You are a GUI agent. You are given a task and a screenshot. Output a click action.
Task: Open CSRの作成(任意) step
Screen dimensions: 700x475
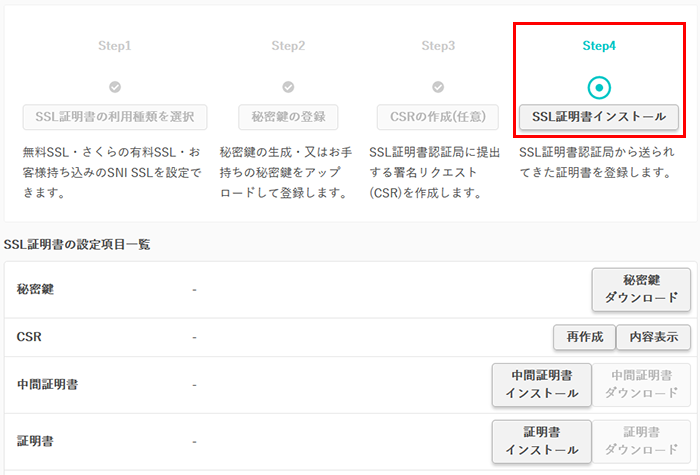438,116
